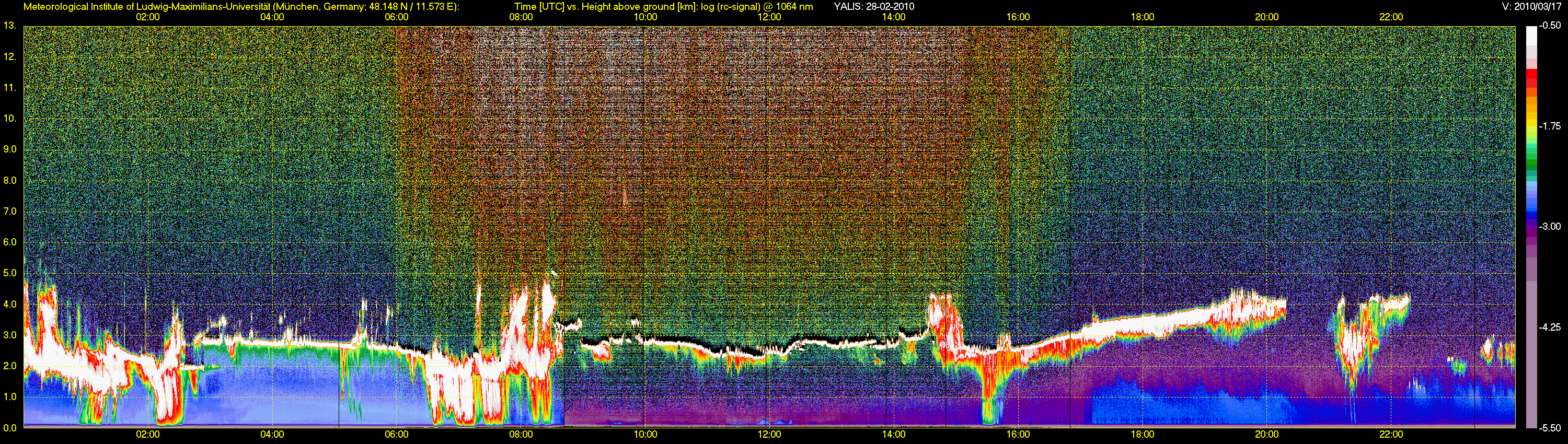
Task: Click the 1.0 height axis label
Action: tap(10, 396)
